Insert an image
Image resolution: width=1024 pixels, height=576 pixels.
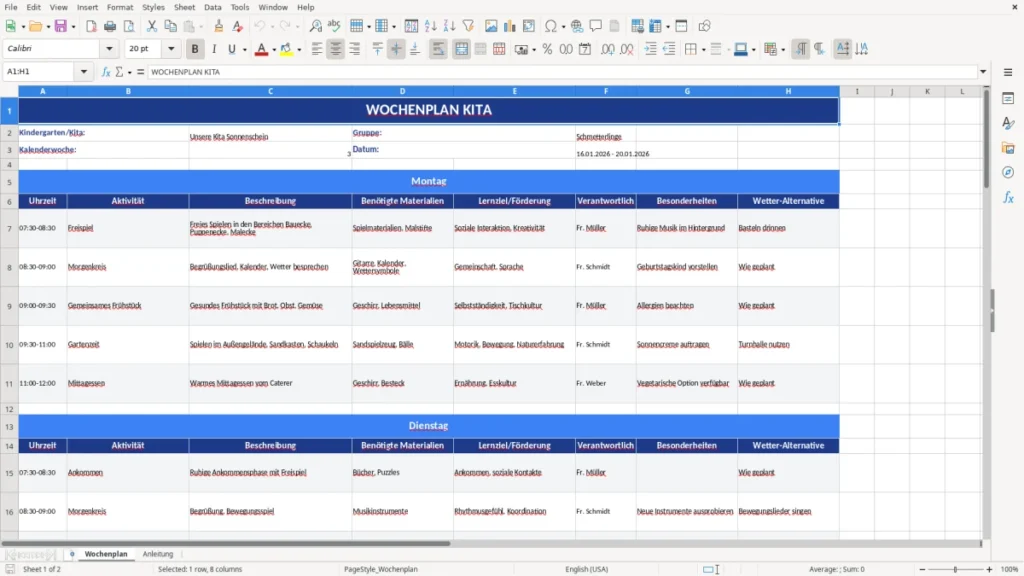click(491, 26)
